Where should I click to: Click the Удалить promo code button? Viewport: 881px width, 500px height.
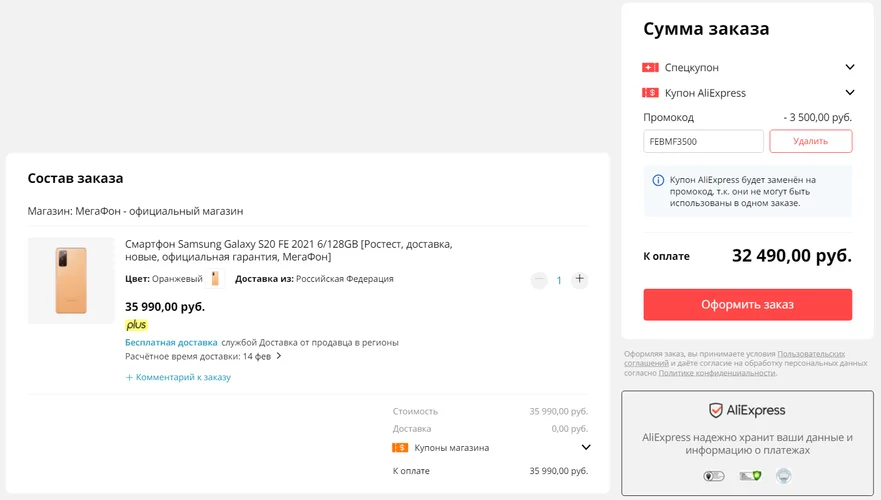[811, 141]
